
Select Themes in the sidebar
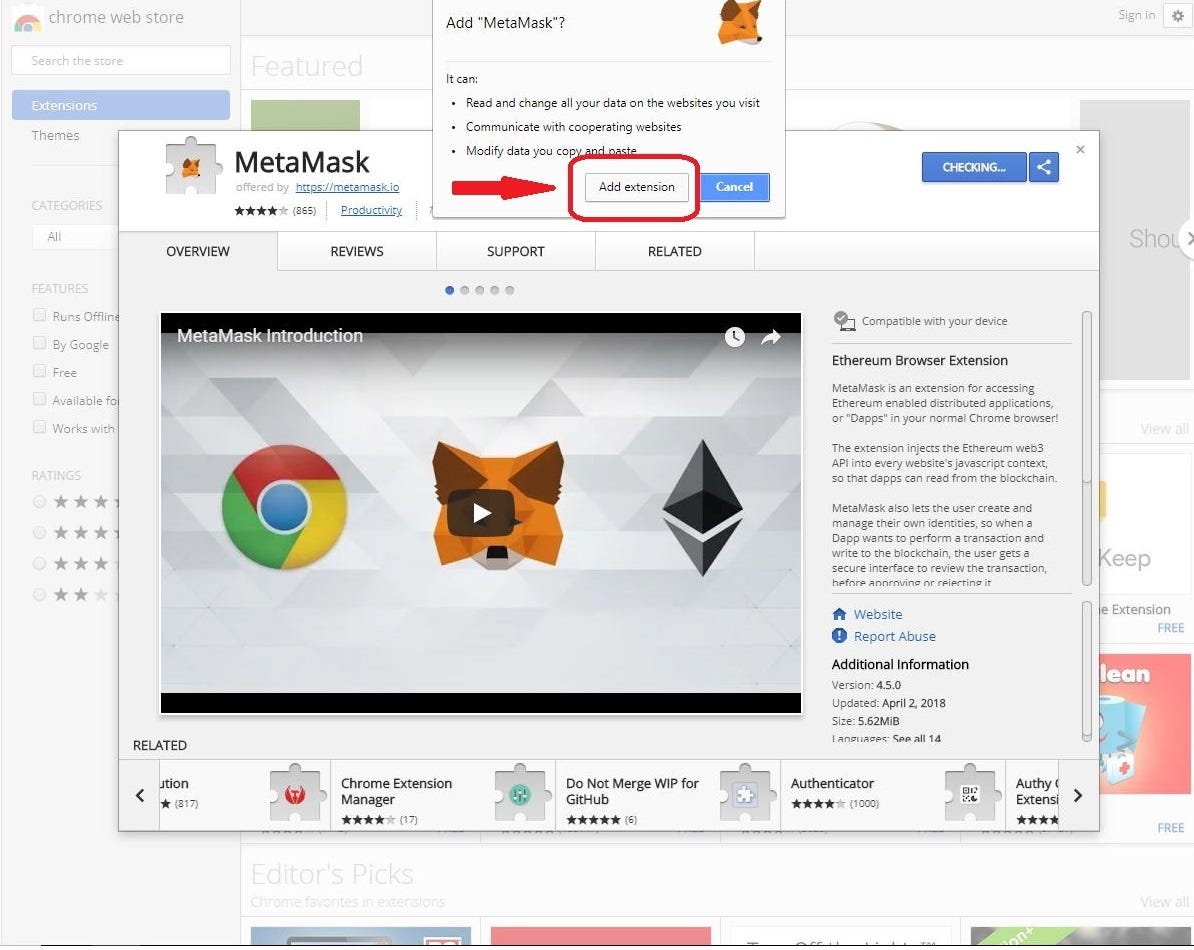(56, 135)
